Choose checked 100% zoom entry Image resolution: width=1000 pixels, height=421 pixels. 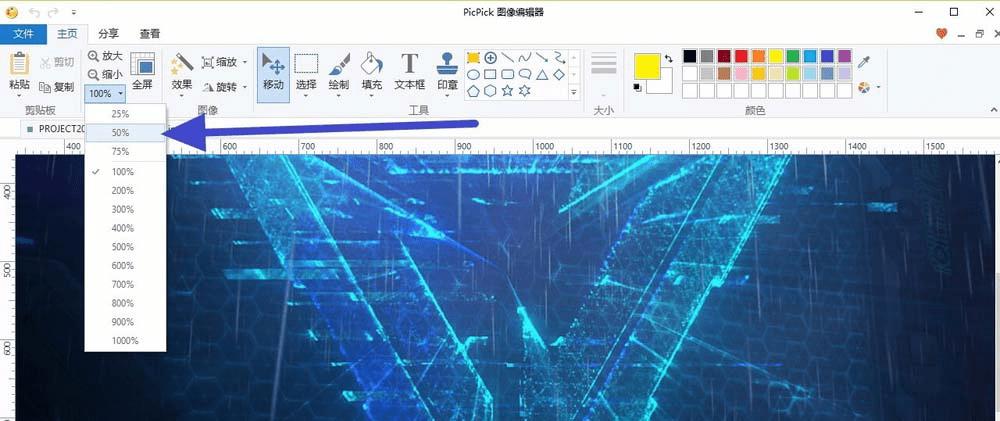[125, 172]
